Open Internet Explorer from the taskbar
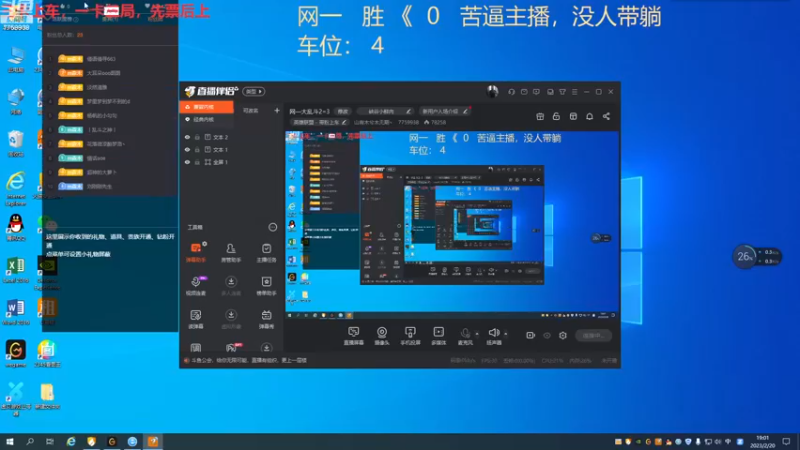Screen dimensions: 800x450 (x=71, y=441)
